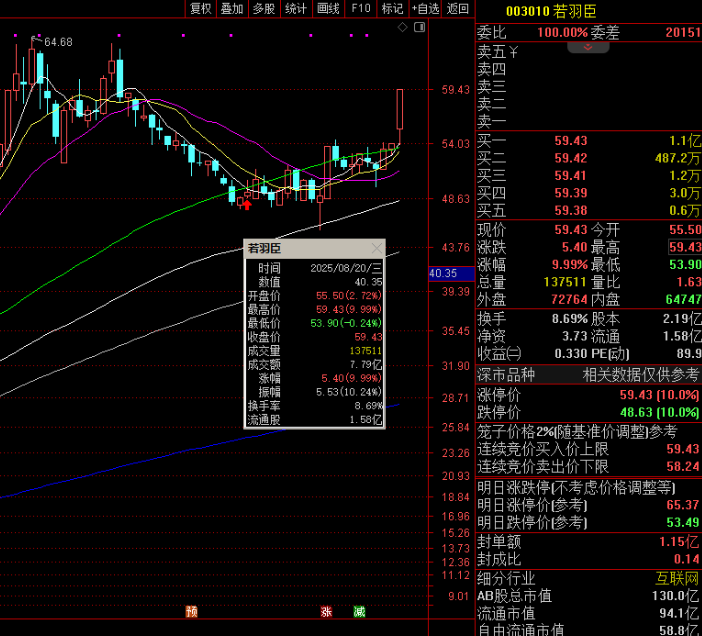Click the 流通市值 94.1亿 value
Image resolution: width=702 pixels, height=636 pixels.
679,613
